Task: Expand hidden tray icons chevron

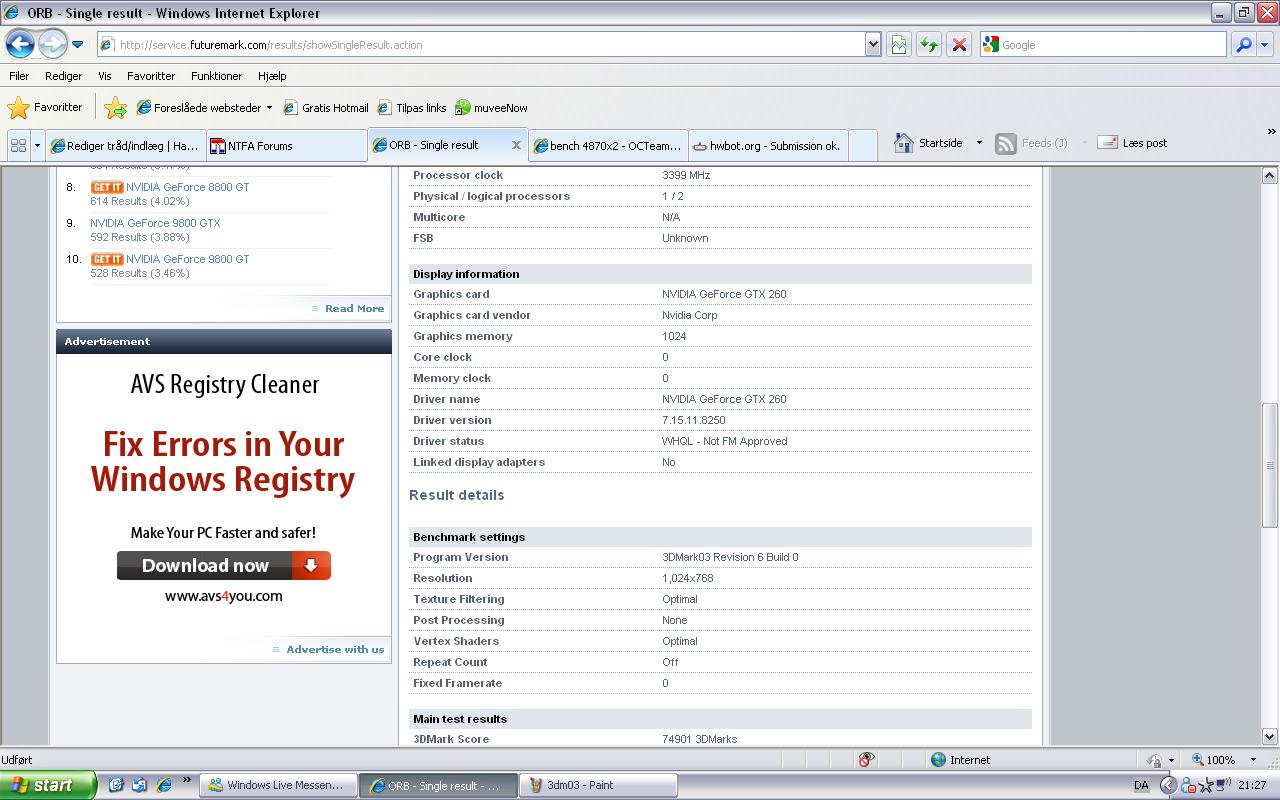Action: point(1167,785)
